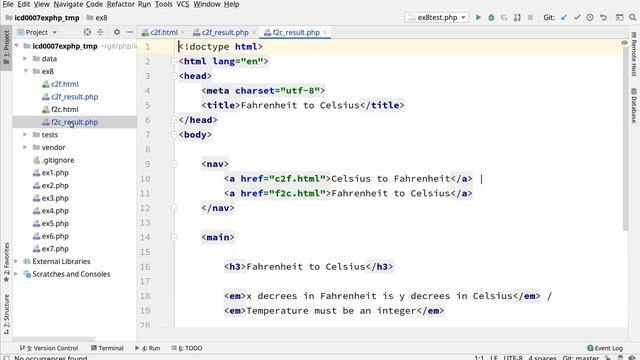Click the Project panel horizontal scrollbar
The width and height of the screenshot is (640, 360).
coord(54,339)
